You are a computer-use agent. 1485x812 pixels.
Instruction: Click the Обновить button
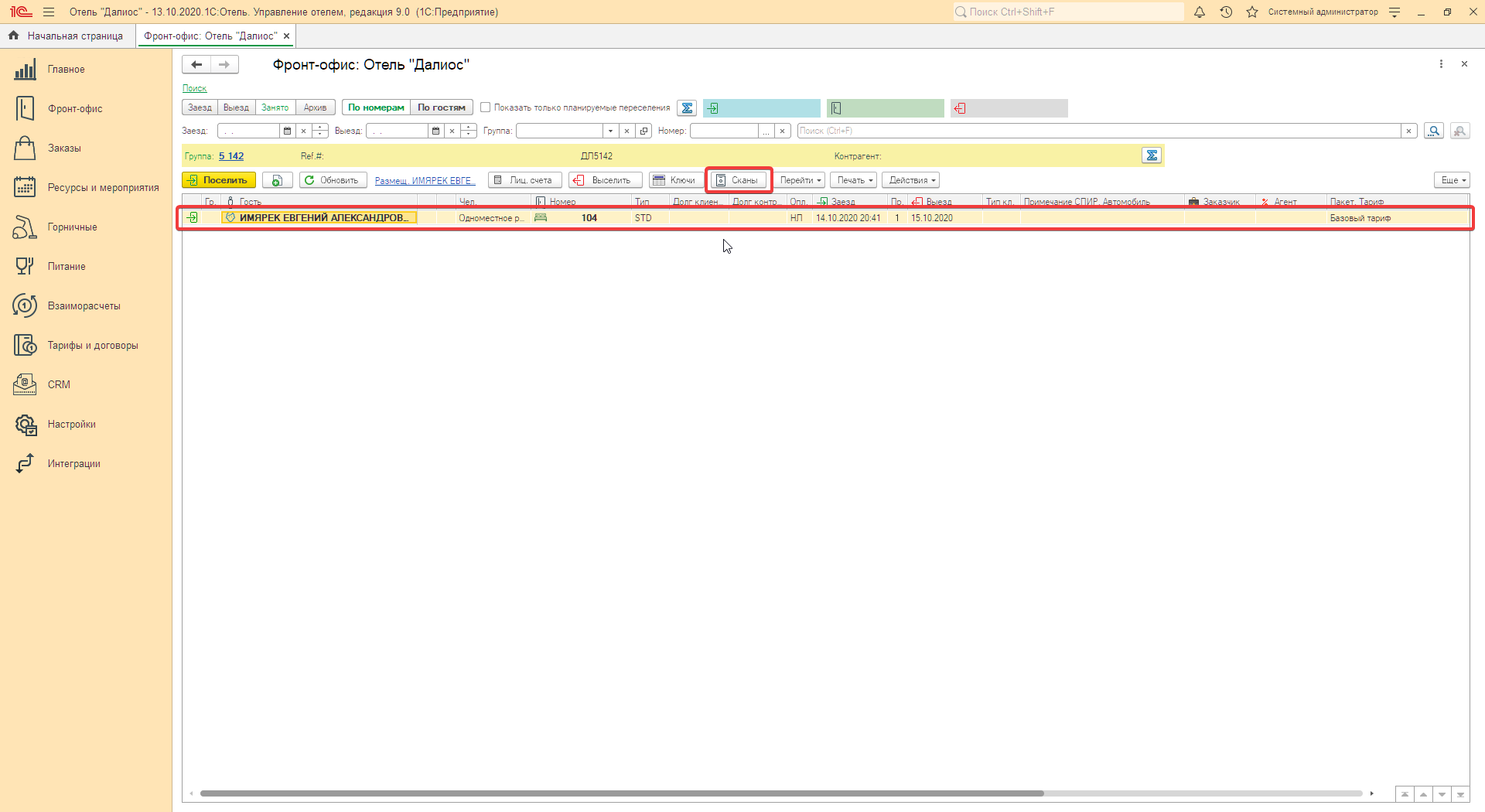click(333, 181)
